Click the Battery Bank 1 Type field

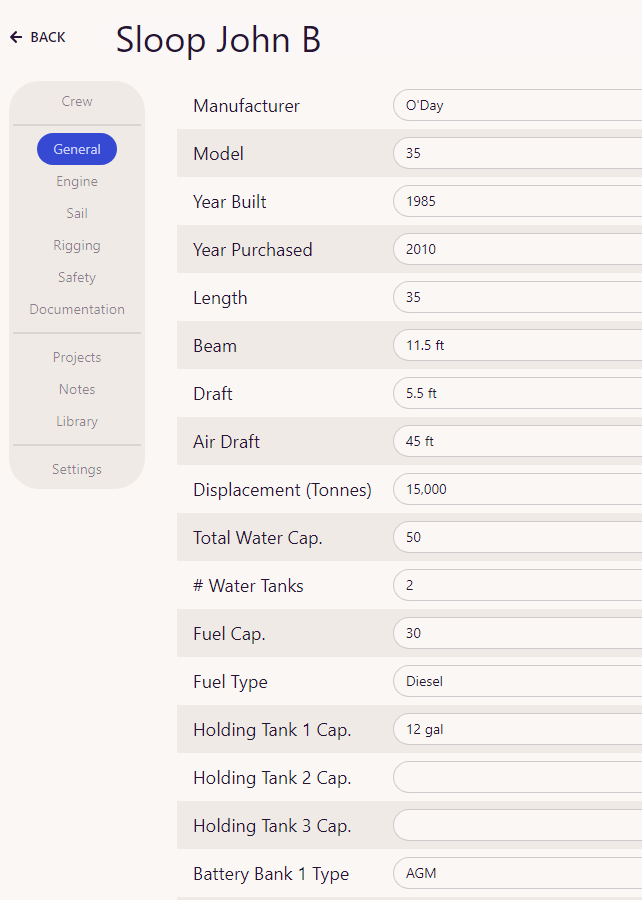click(x=518, y=873)
